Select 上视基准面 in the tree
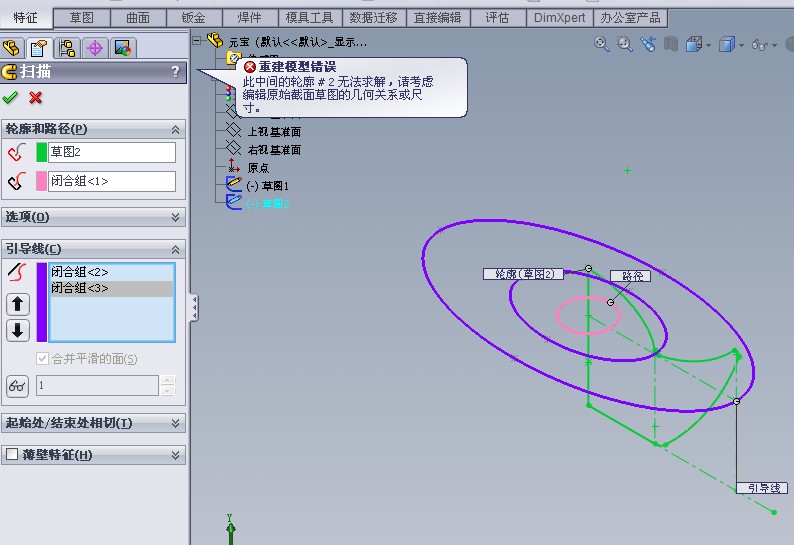The image size is (794, 545). pos(274,132)
